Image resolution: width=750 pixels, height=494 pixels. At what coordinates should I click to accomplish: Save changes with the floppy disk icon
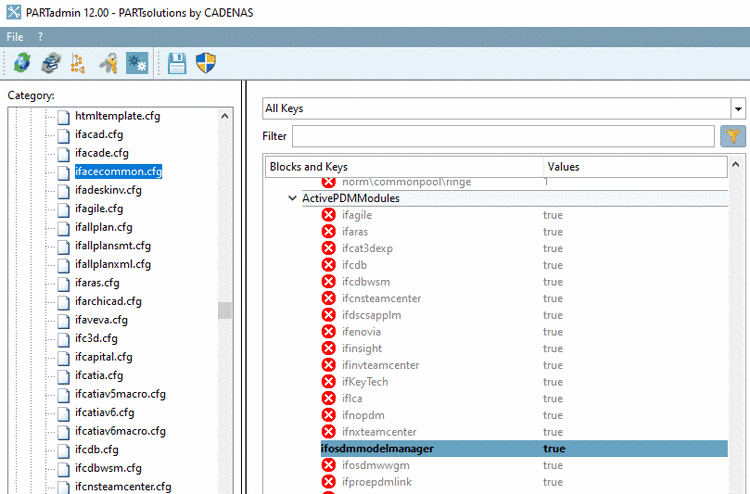tap(177, 63)
